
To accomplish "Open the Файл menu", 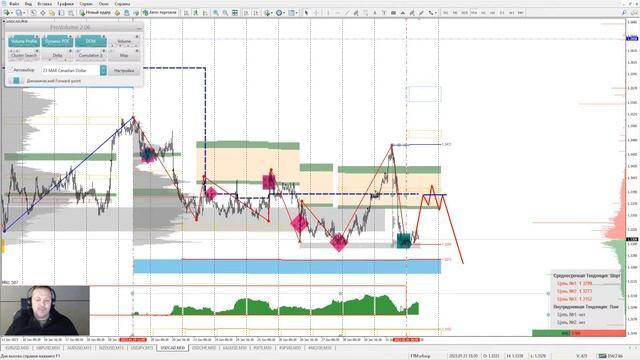I will [x=13, y=4].
